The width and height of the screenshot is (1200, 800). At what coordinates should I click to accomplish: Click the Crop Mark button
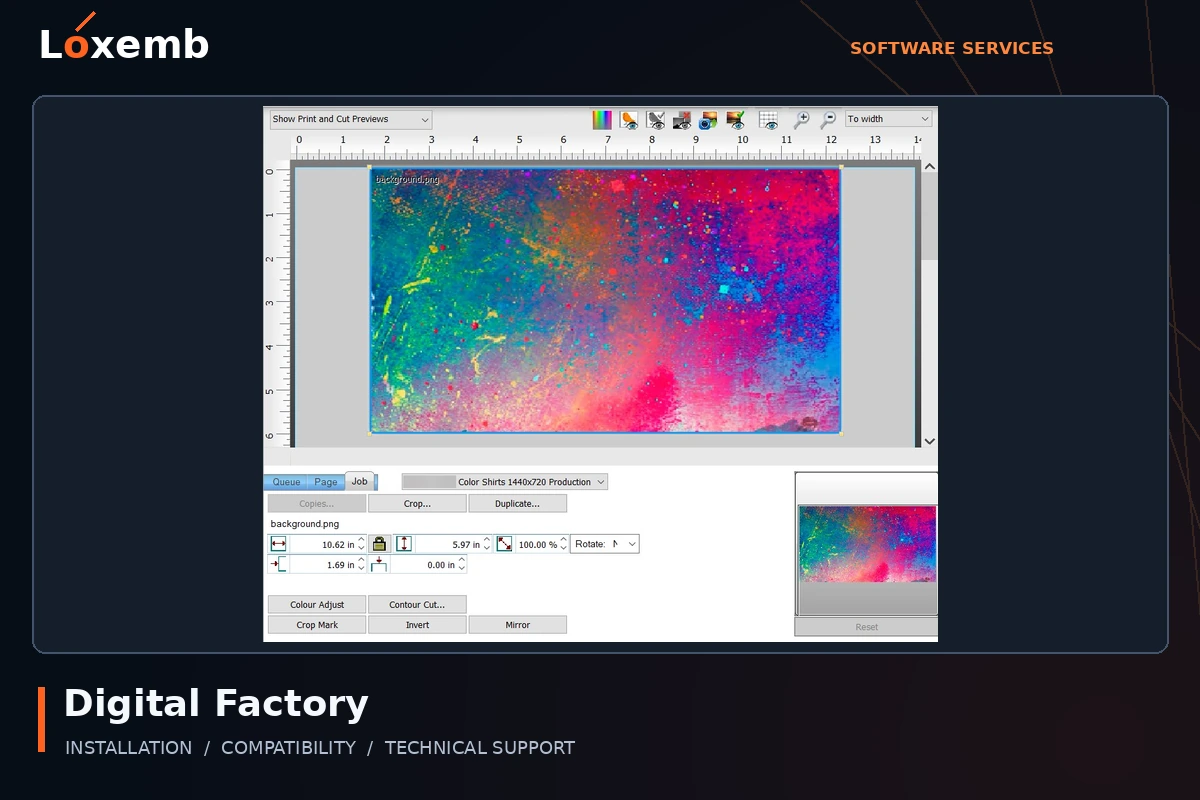[x=317, y=625]
